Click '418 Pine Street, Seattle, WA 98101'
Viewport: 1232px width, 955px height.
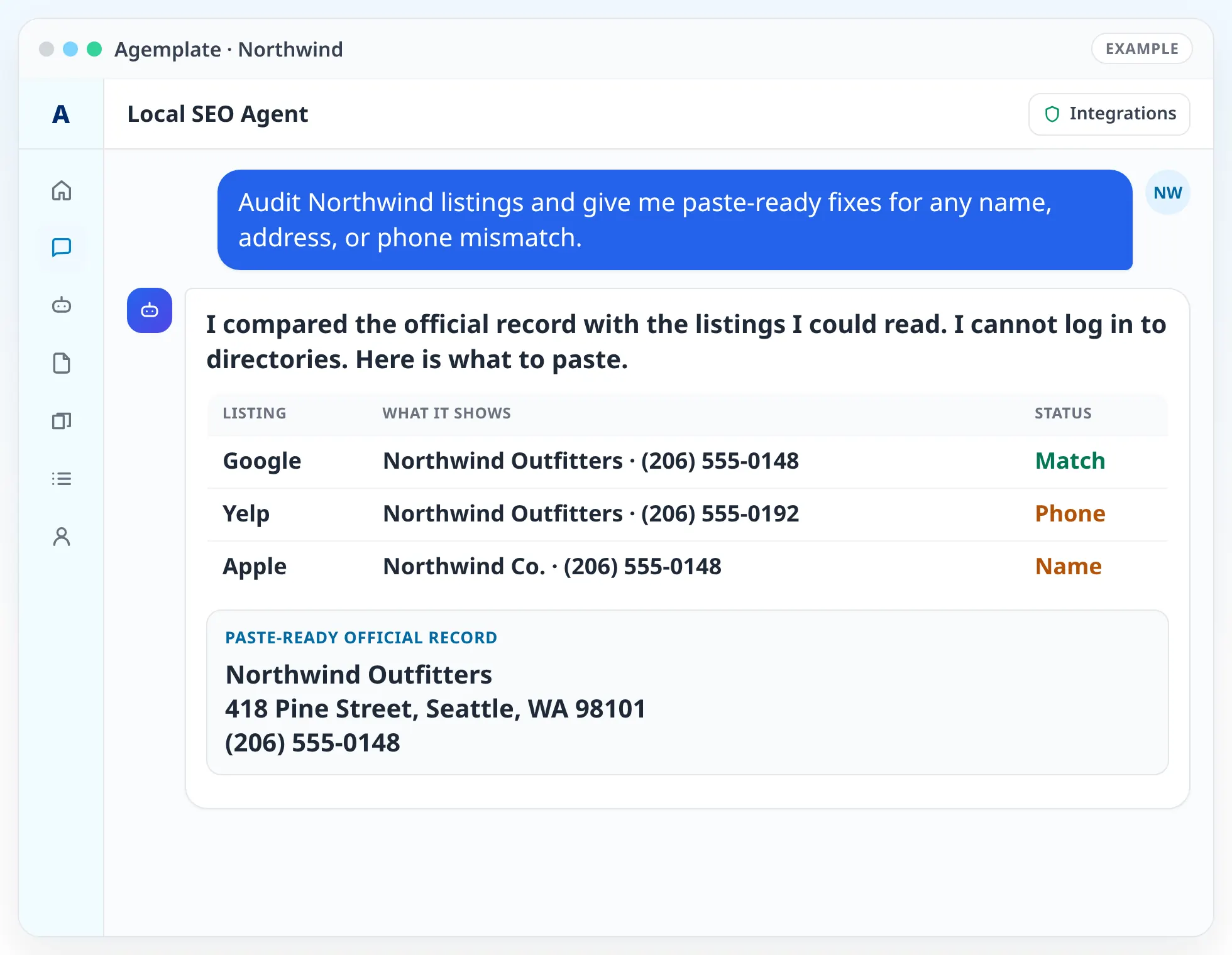(x=435, y=709)
